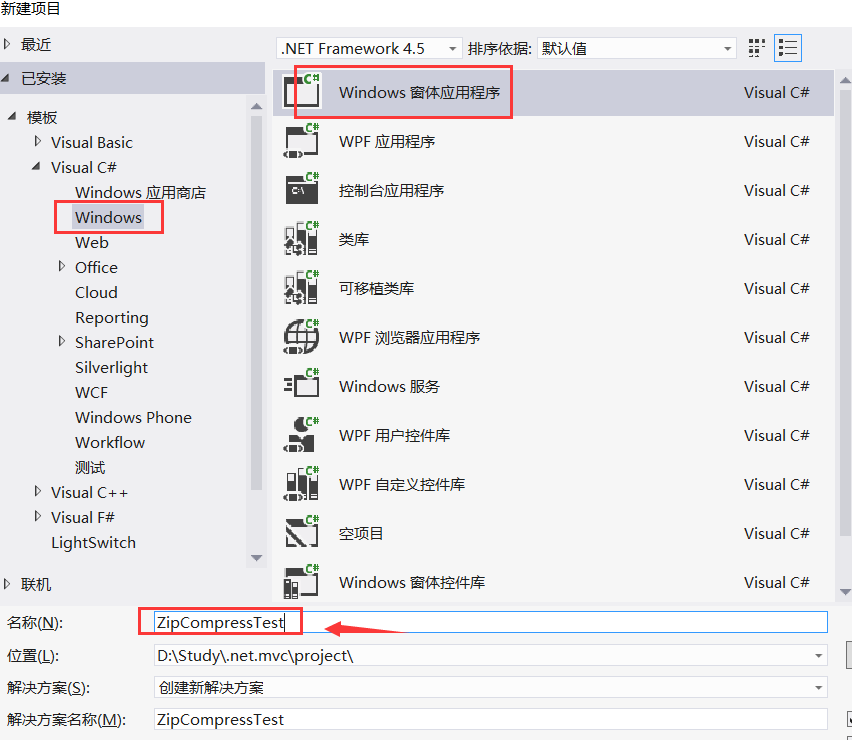The height and width of the screenshot is (740, 852).
Task: Click the 空项目 empty project icon
Action: (x=301, y=534)
